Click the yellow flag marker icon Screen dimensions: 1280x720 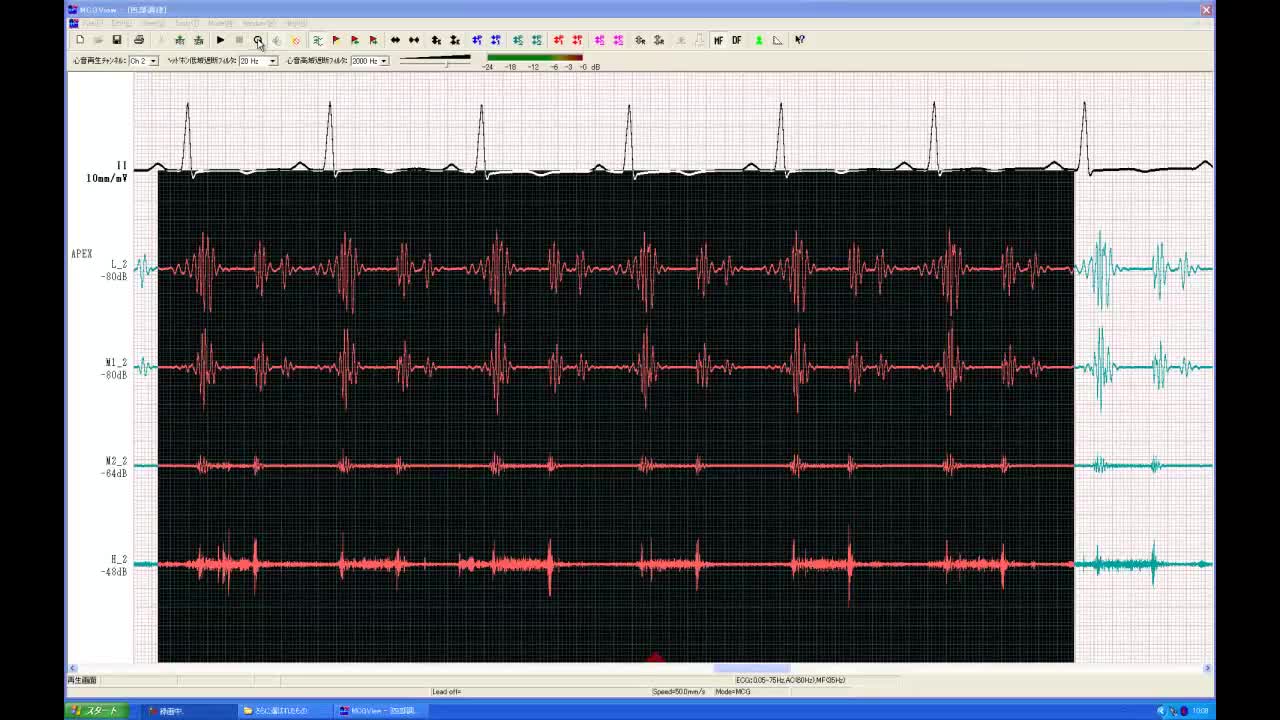coord(336,40)
